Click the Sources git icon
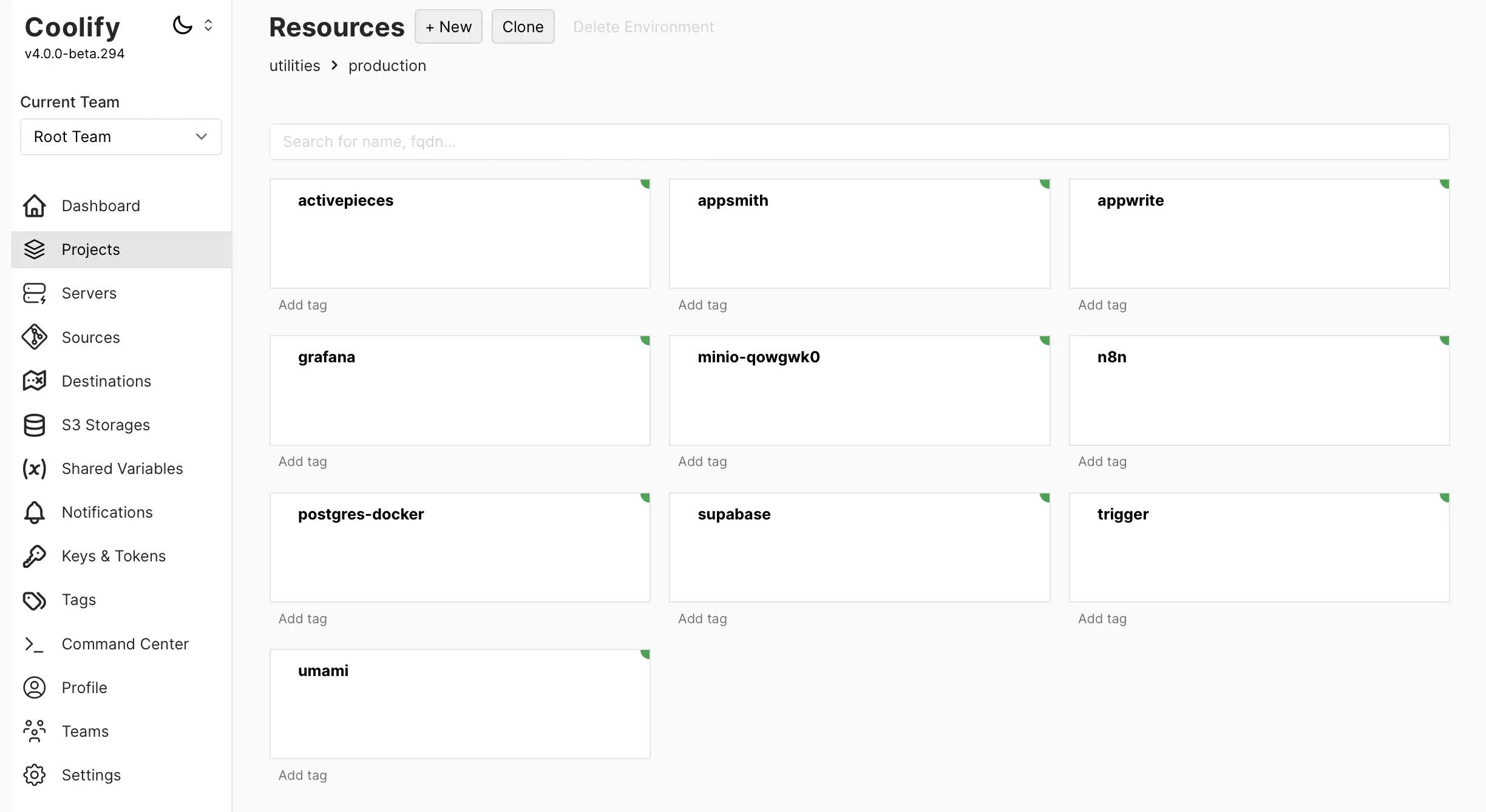The image size is (1486, 812). tap(35, 337)
